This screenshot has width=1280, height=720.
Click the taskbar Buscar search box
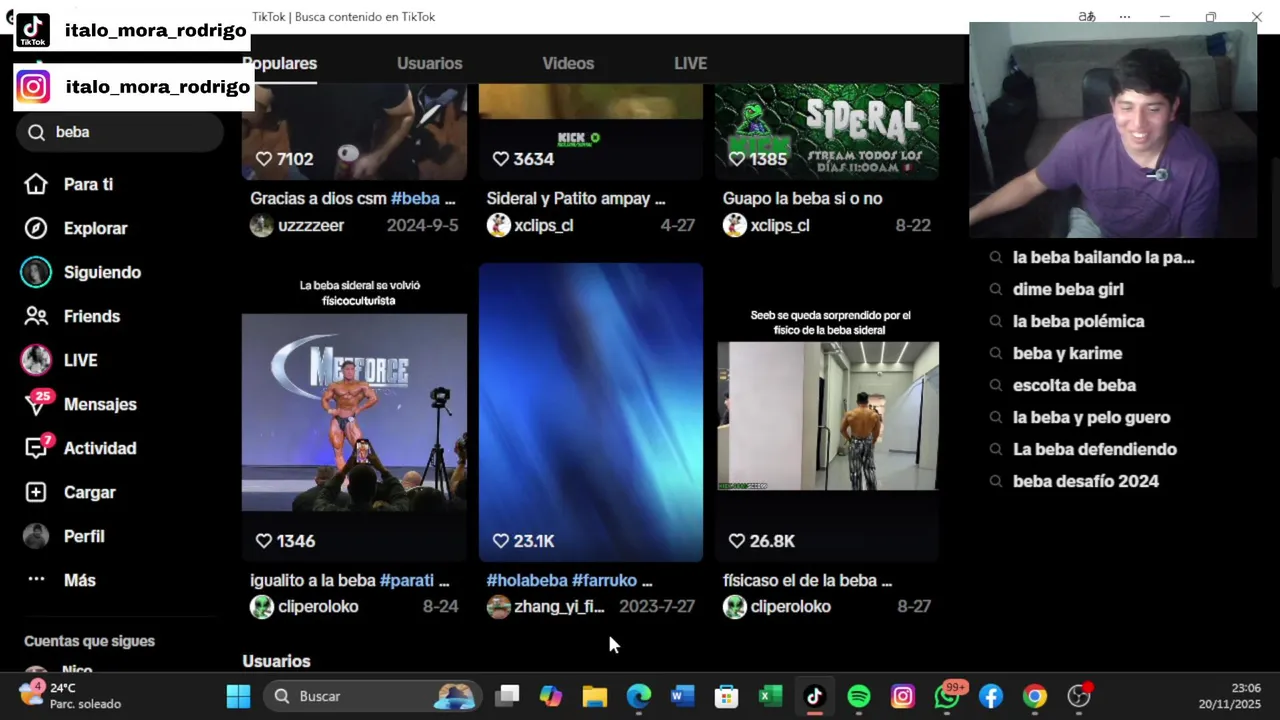click(x=371, y=696)
